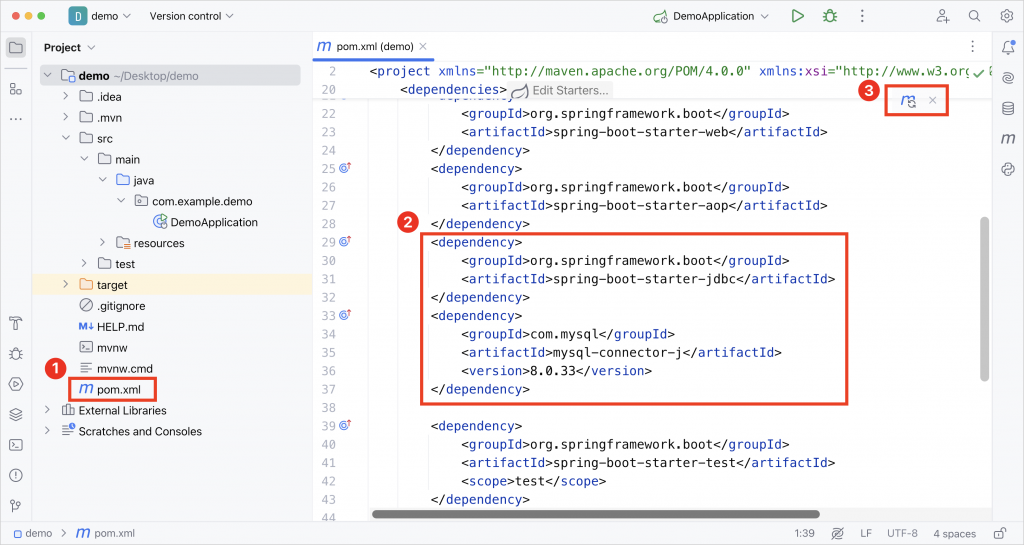Viewport: 1024px width, 545px height.
Task: Click the gutter icon at line 39
Action: tap(345, 425)
